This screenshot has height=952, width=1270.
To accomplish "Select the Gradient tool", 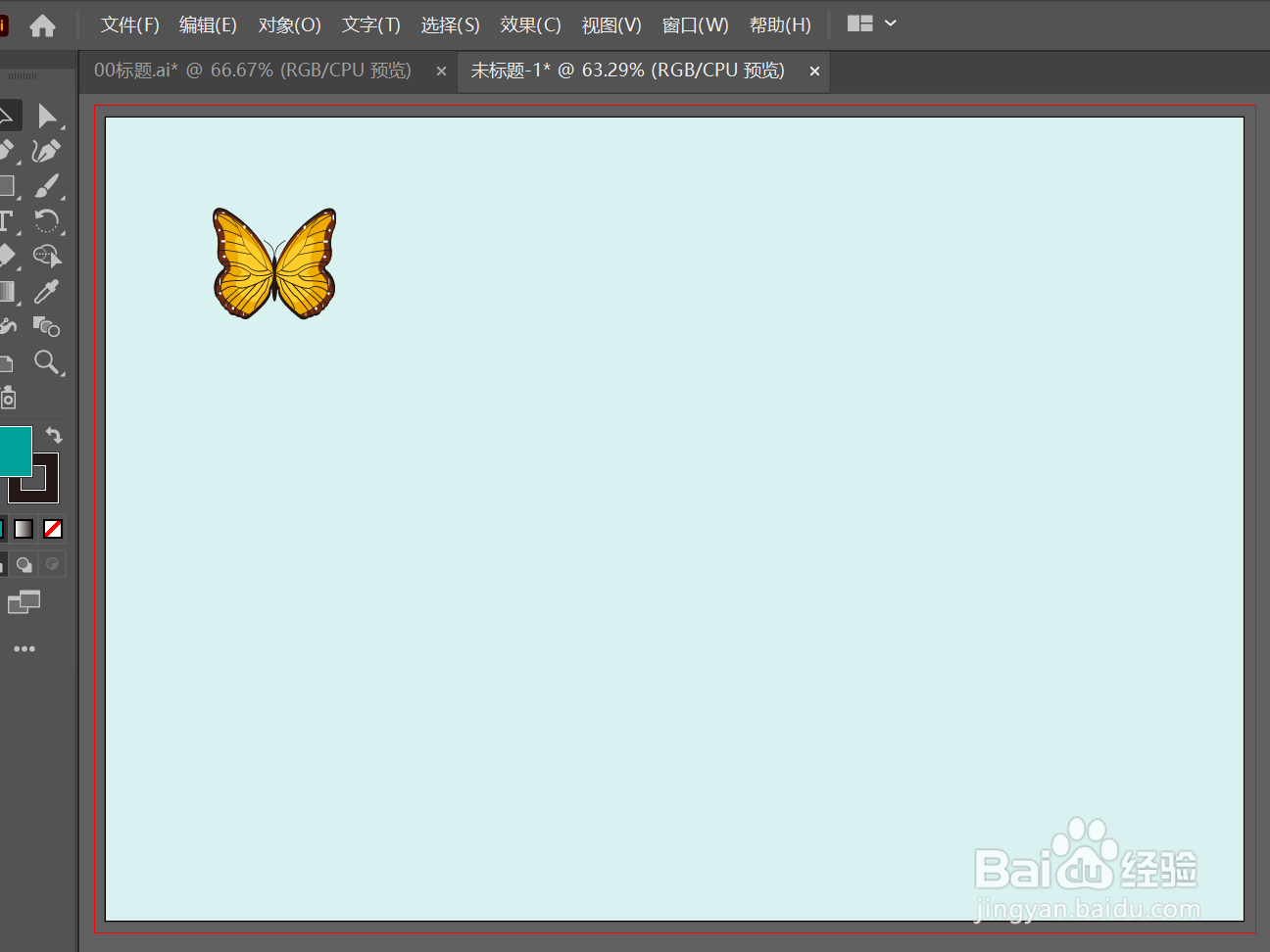I will tap(6, 291).
